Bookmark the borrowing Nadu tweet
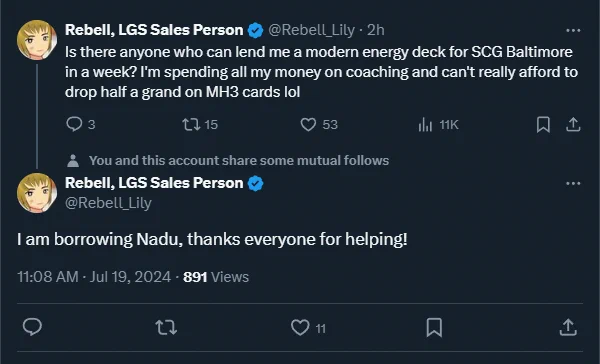This screenshot has width=600, height=364. tap(434, 328)
